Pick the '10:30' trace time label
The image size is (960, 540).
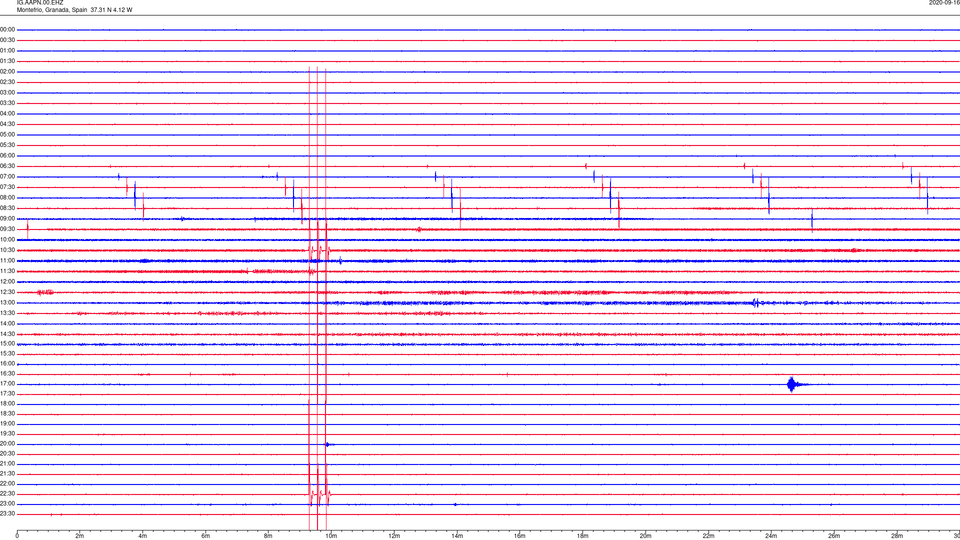pos(7,250)
